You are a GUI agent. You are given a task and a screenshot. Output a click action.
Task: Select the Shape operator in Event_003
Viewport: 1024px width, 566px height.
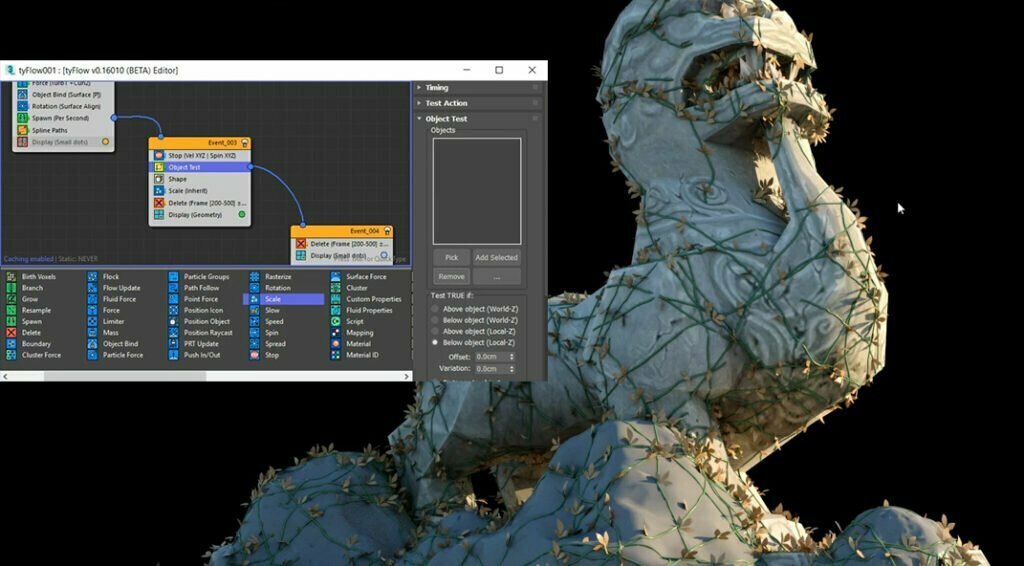pyautogui.click(x=178, y=179)
